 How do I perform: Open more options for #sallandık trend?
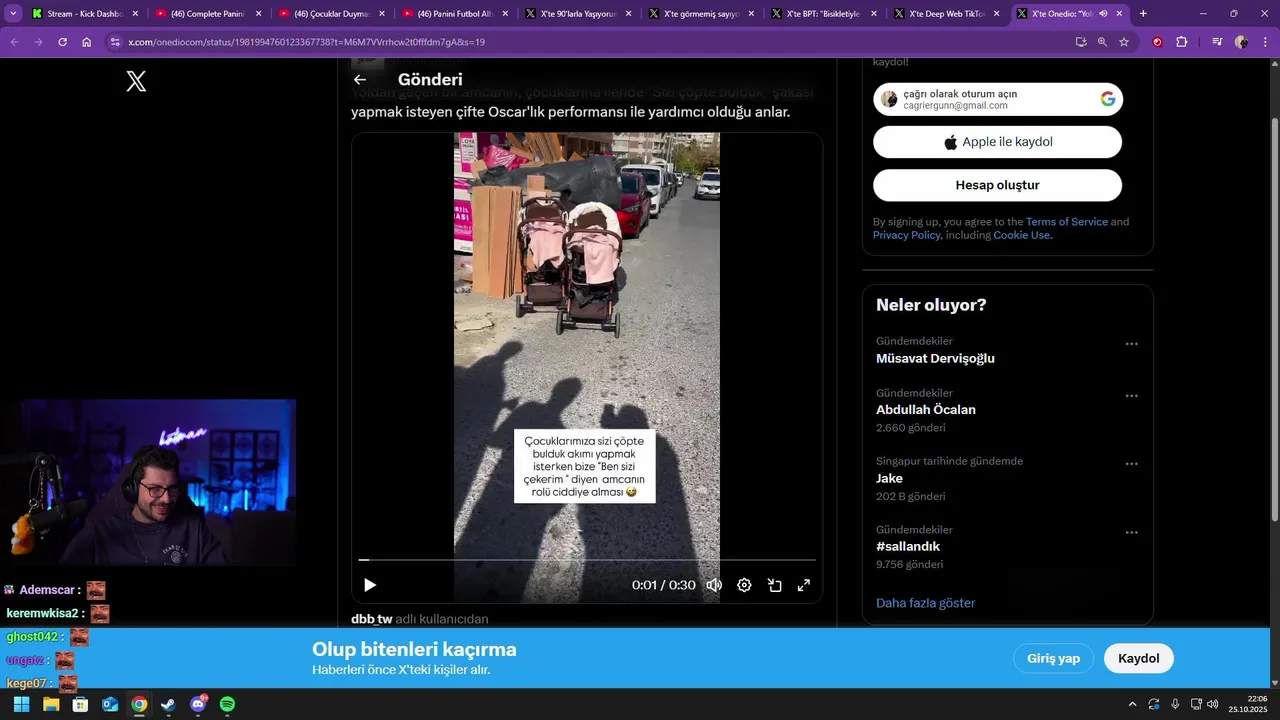[x=1131, y=533]
